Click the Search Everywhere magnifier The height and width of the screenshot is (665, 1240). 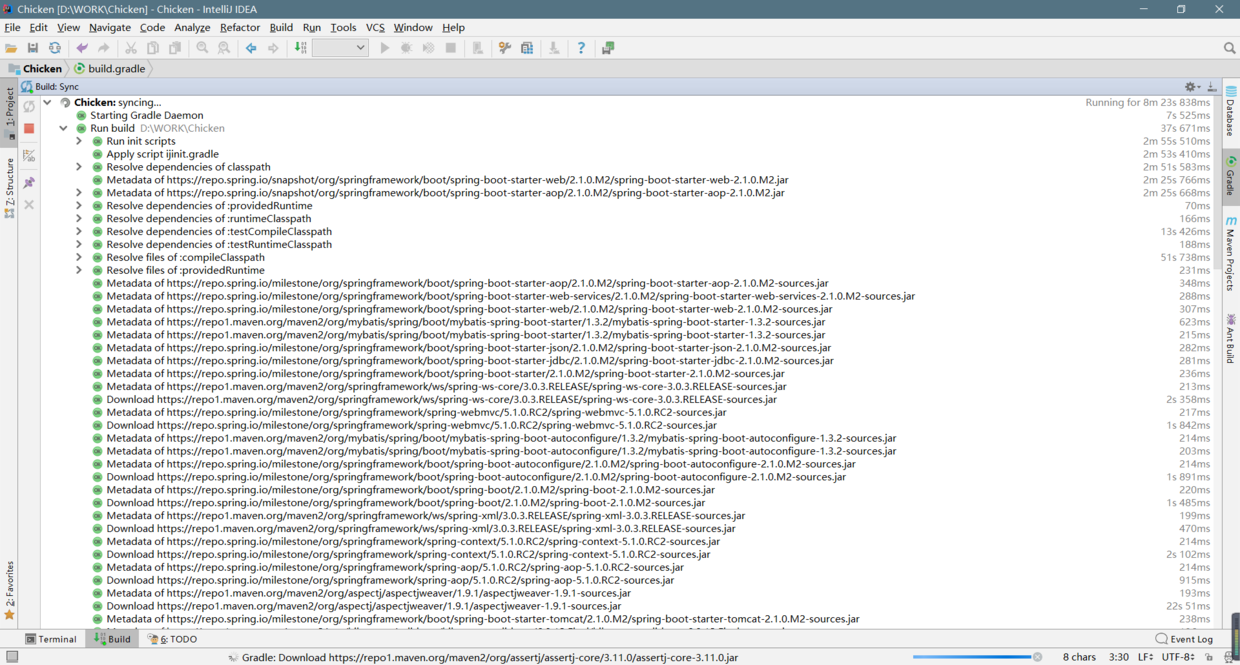pos(1229,48)
